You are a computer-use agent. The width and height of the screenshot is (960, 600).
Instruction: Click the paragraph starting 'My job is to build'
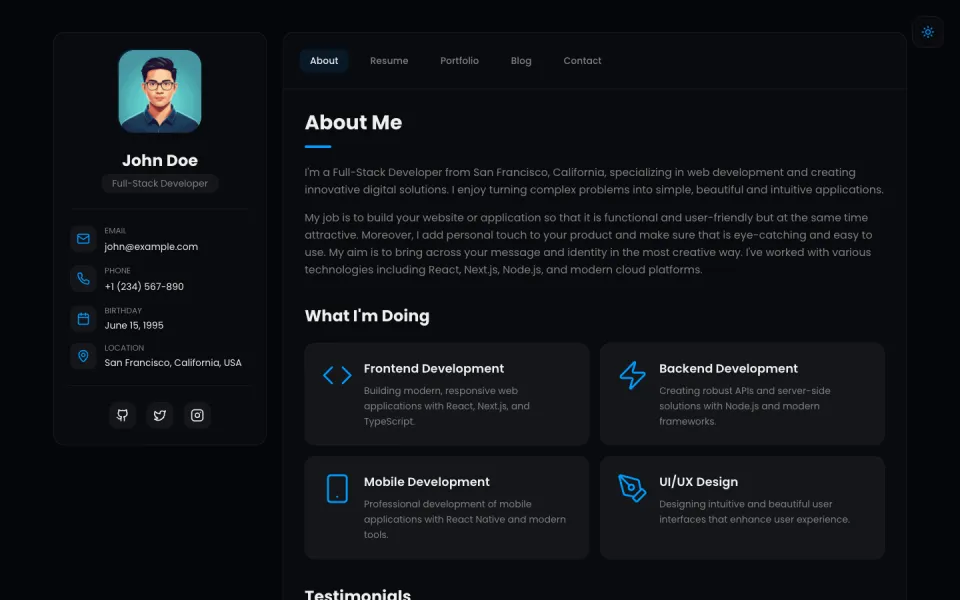(588, 244)
